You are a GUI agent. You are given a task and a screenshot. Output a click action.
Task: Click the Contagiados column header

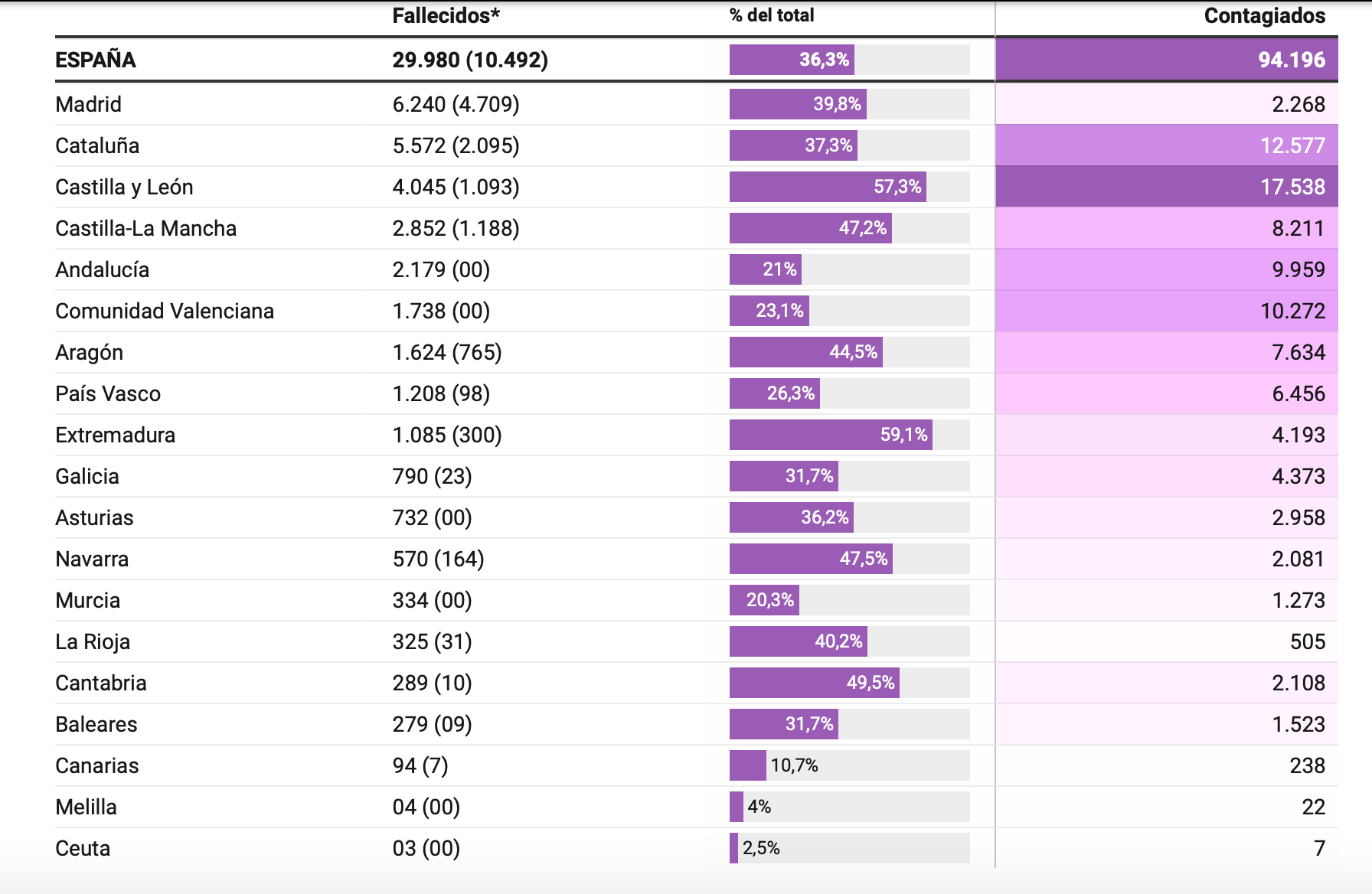click(1264, 15)
